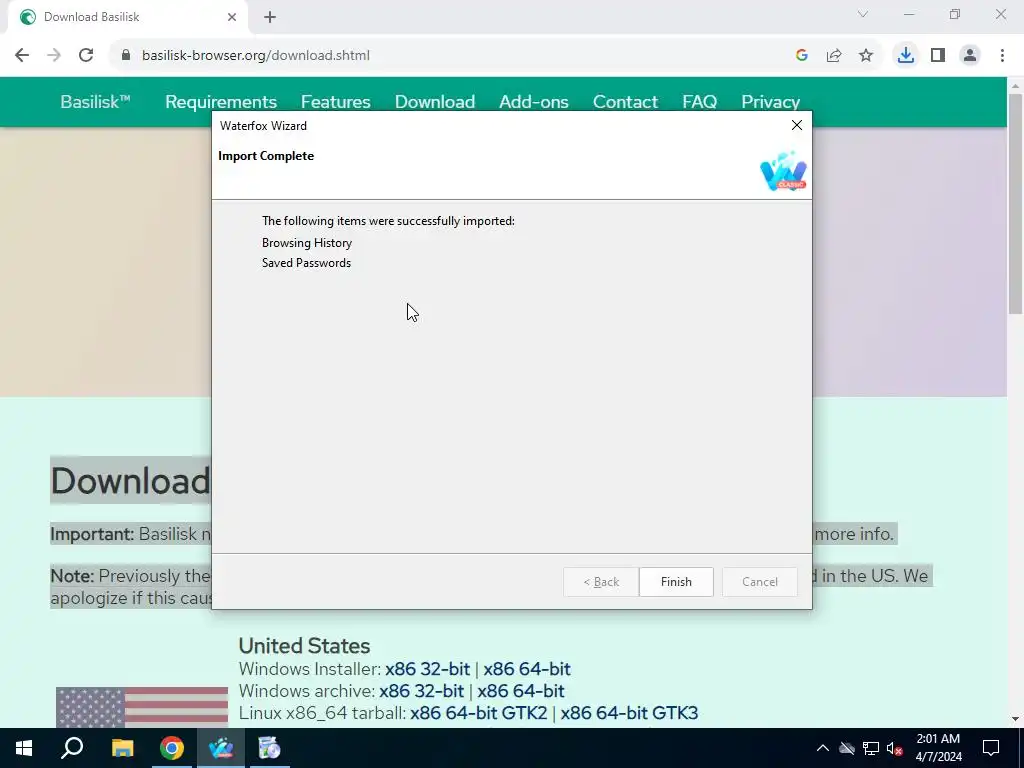Toggle Chrome side panel icon
This screenshot has height=768, width=1024.
(938, 55)
